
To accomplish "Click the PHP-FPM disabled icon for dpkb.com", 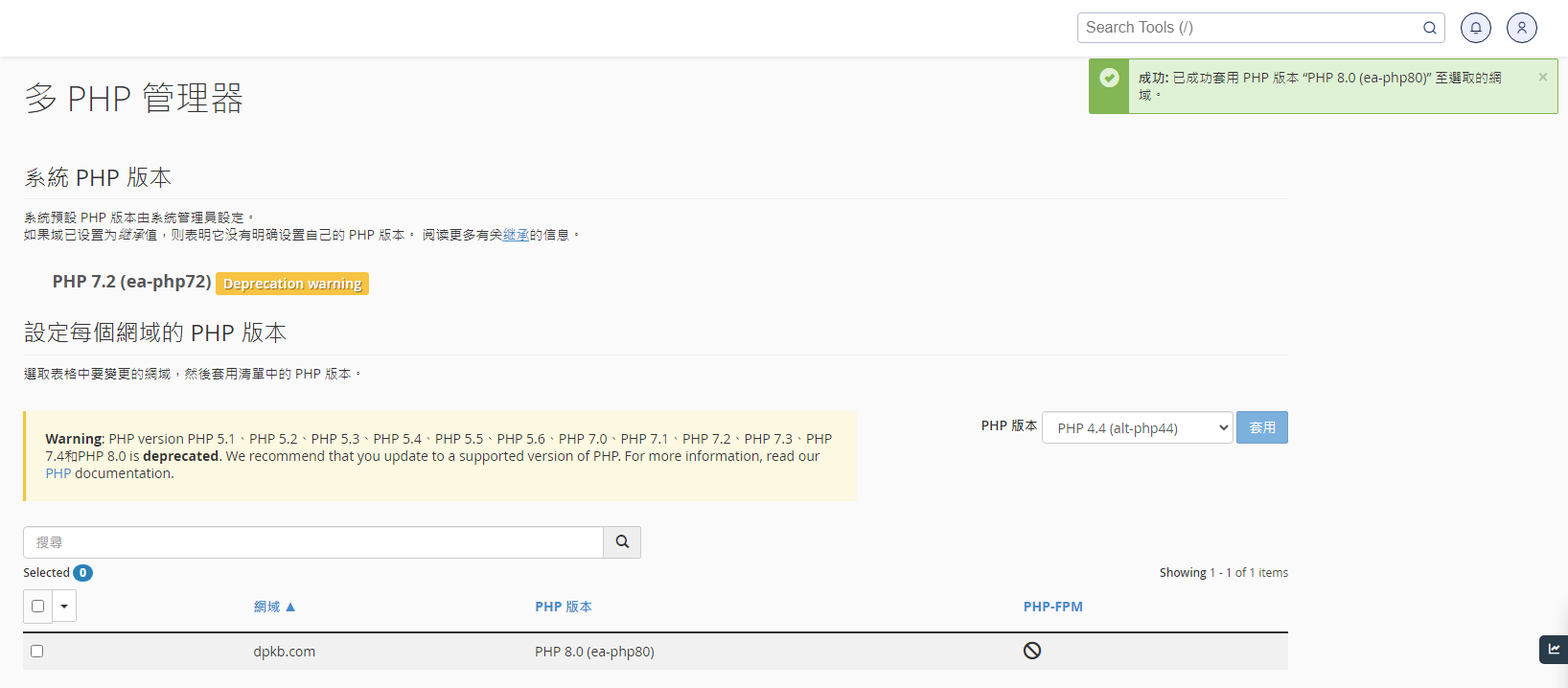I will click(1032, 651).
